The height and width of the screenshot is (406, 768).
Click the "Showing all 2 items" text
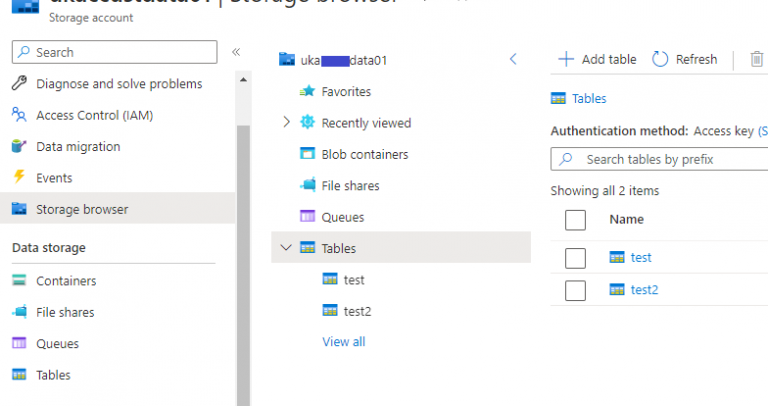[604, 191]
